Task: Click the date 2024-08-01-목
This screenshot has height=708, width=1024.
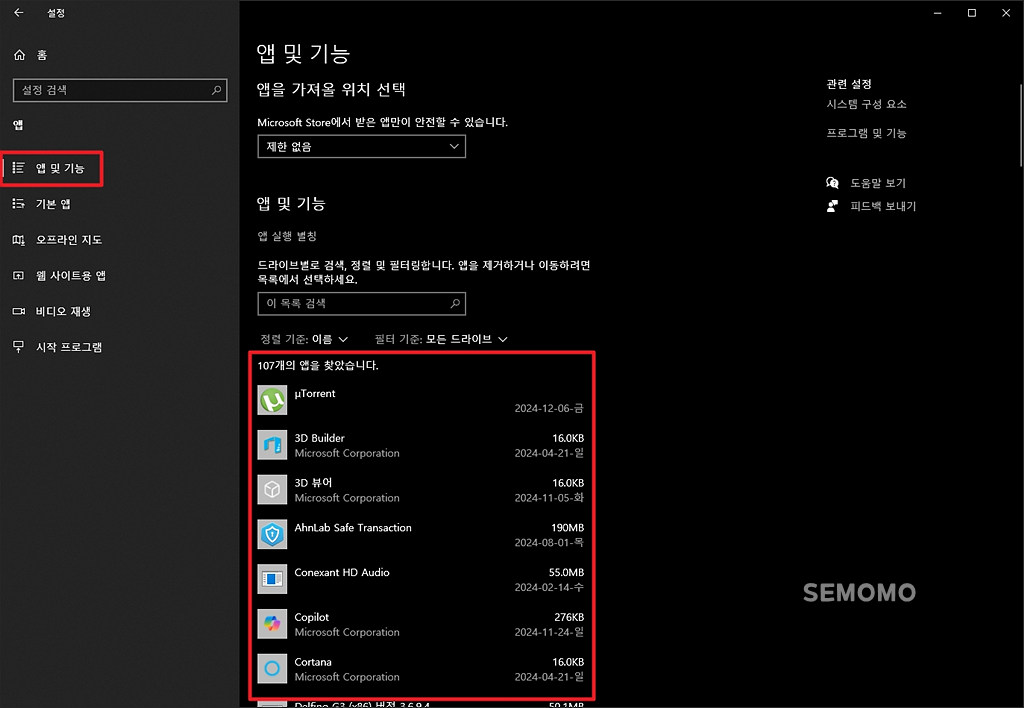Action: [x=549, y=543]
